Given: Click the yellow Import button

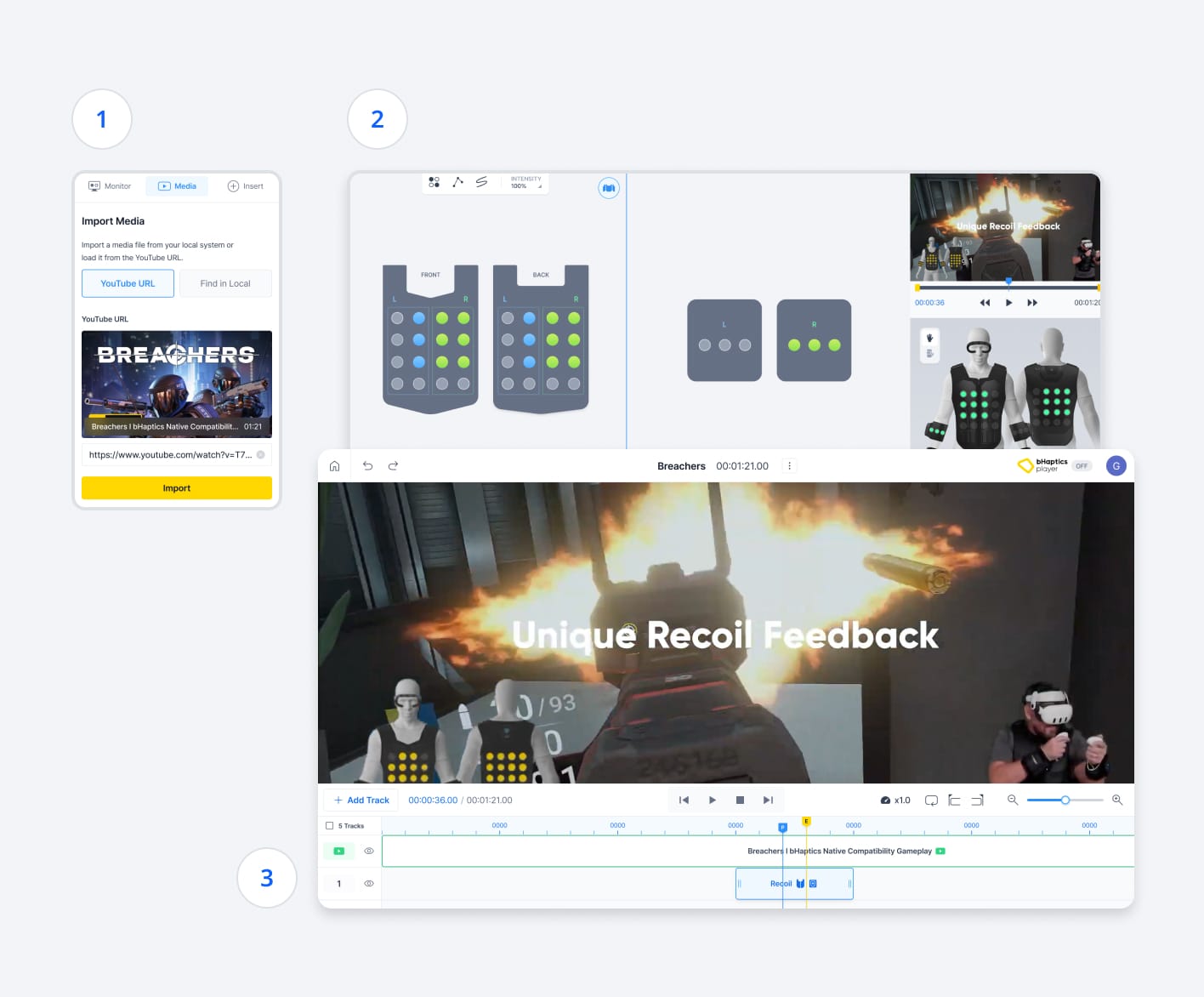Looking at the screenshot, I should tap(176, 487).
